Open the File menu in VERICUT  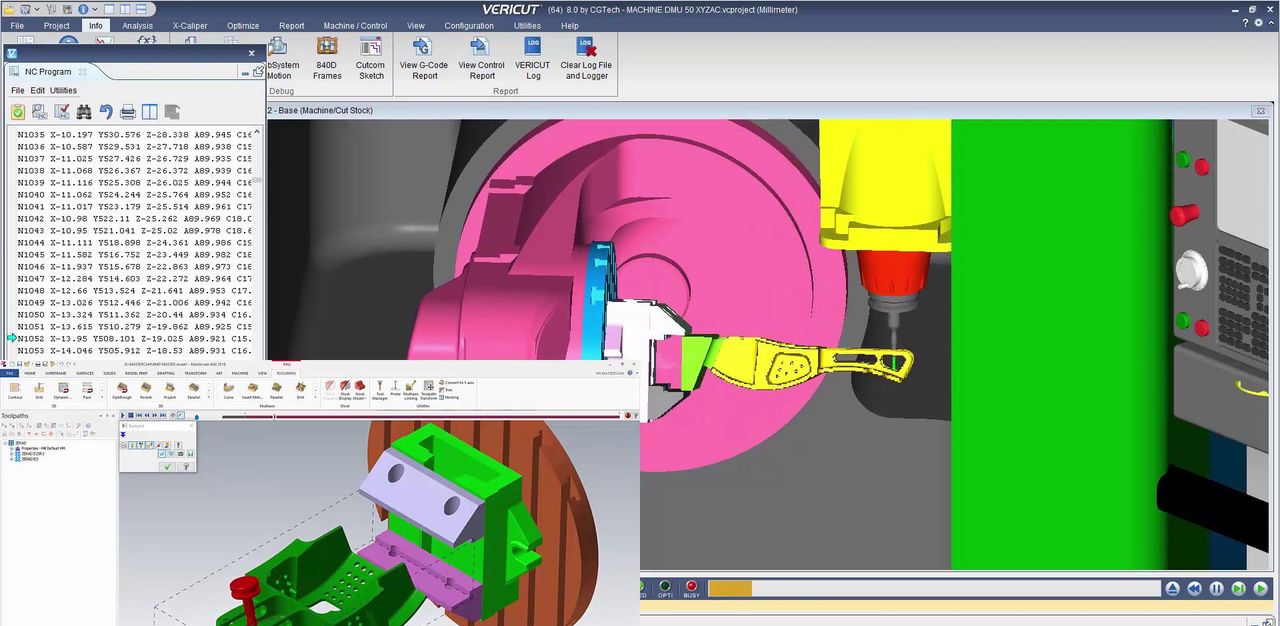click(x=17, y=26)
